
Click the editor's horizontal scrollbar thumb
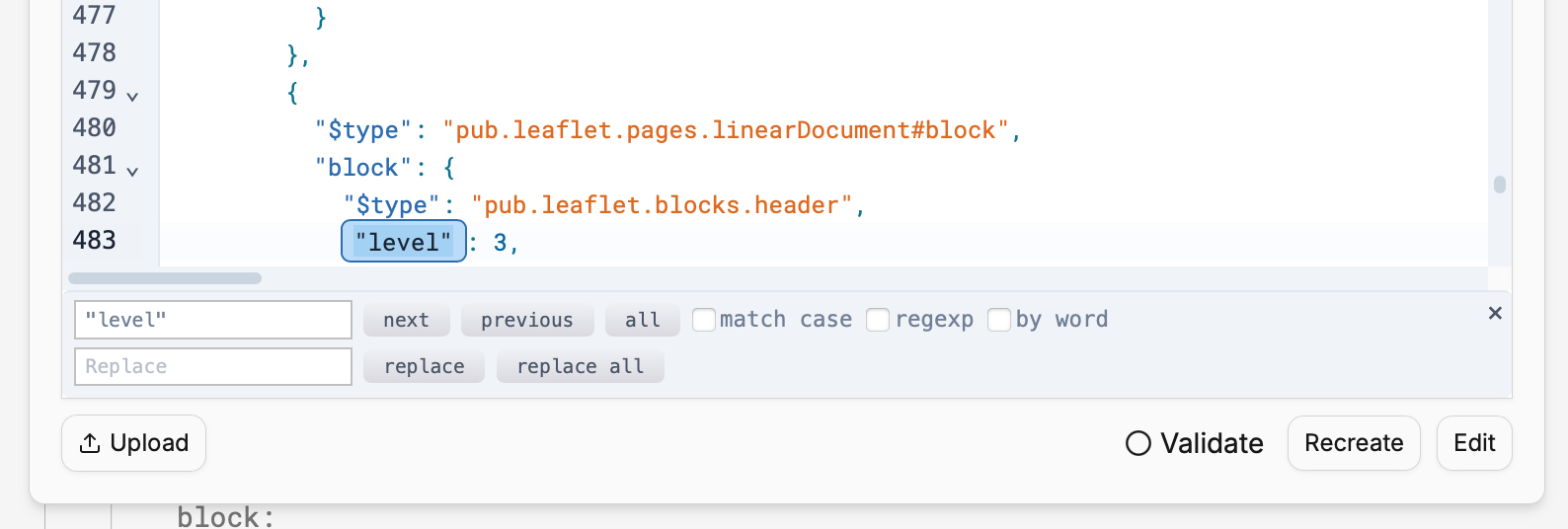tap(165, 278)
